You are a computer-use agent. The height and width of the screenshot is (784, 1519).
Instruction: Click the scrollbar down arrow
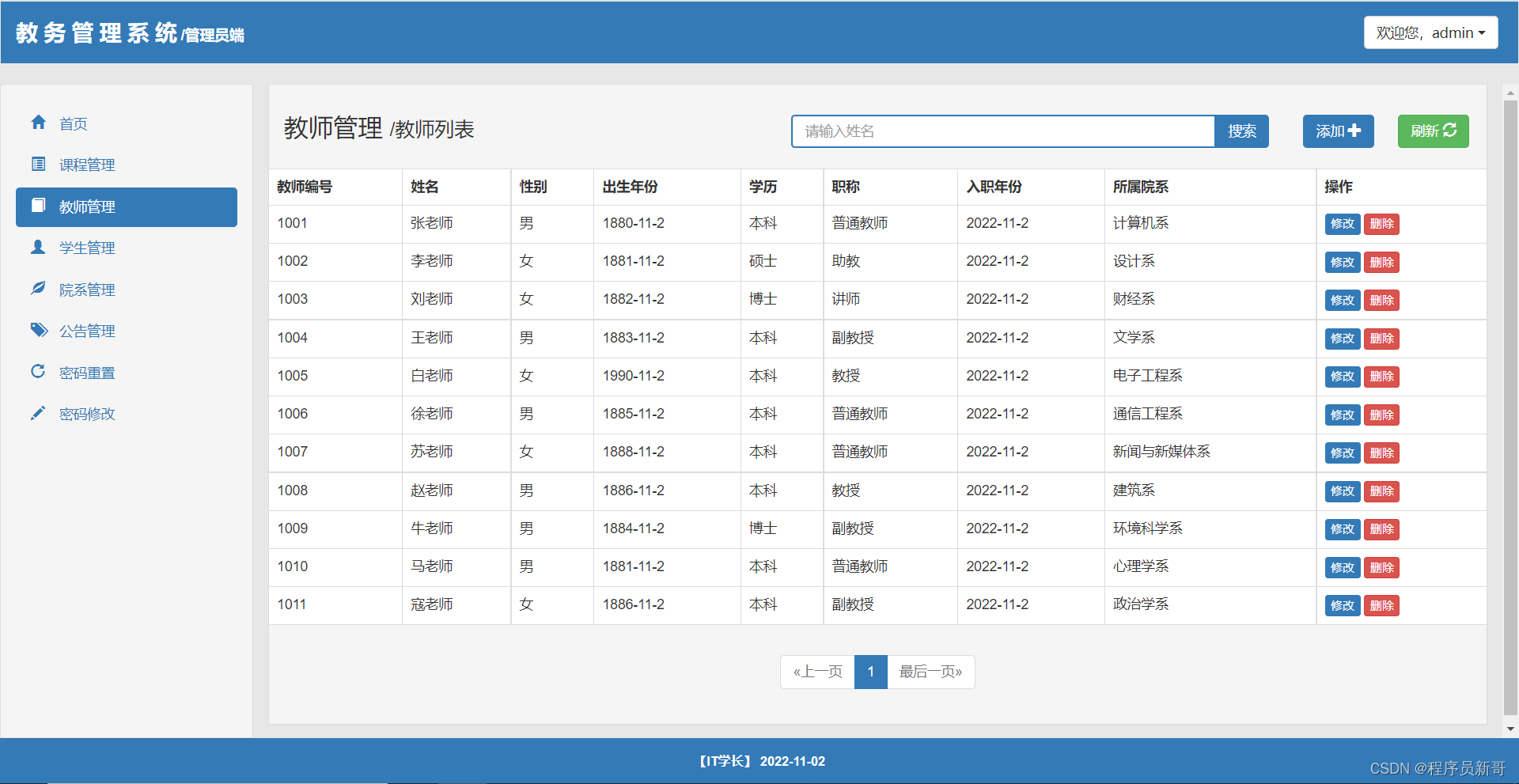point(1510,729)
